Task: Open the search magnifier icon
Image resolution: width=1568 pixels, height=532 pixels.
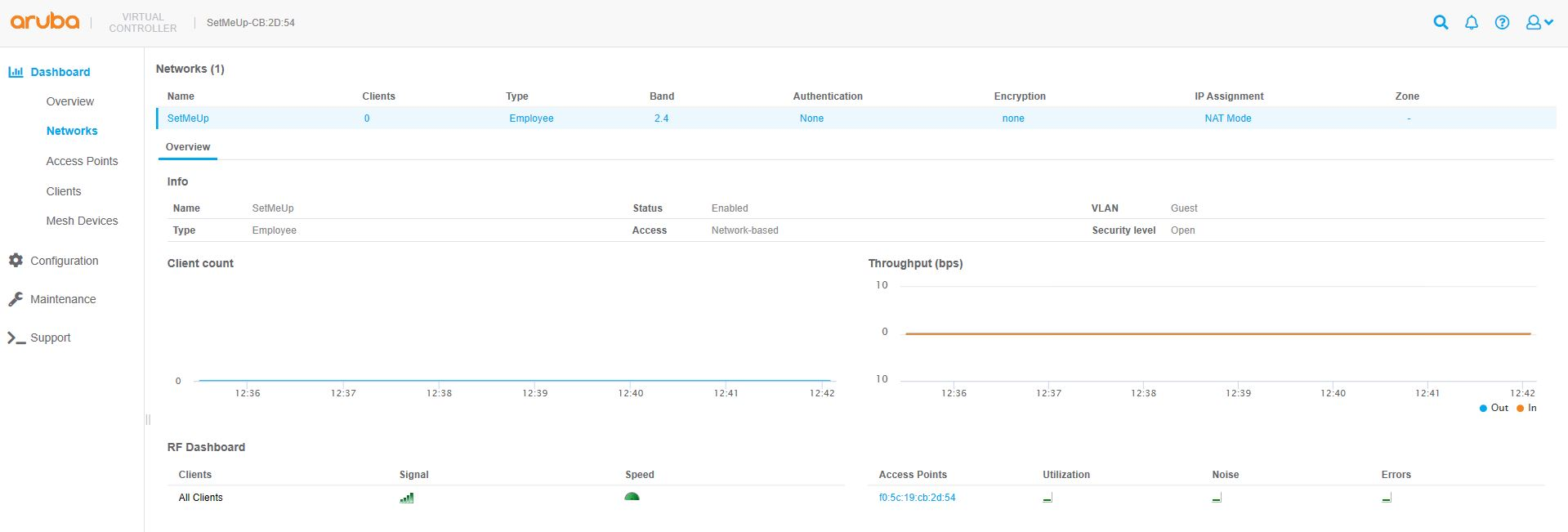Action: 1441,23
